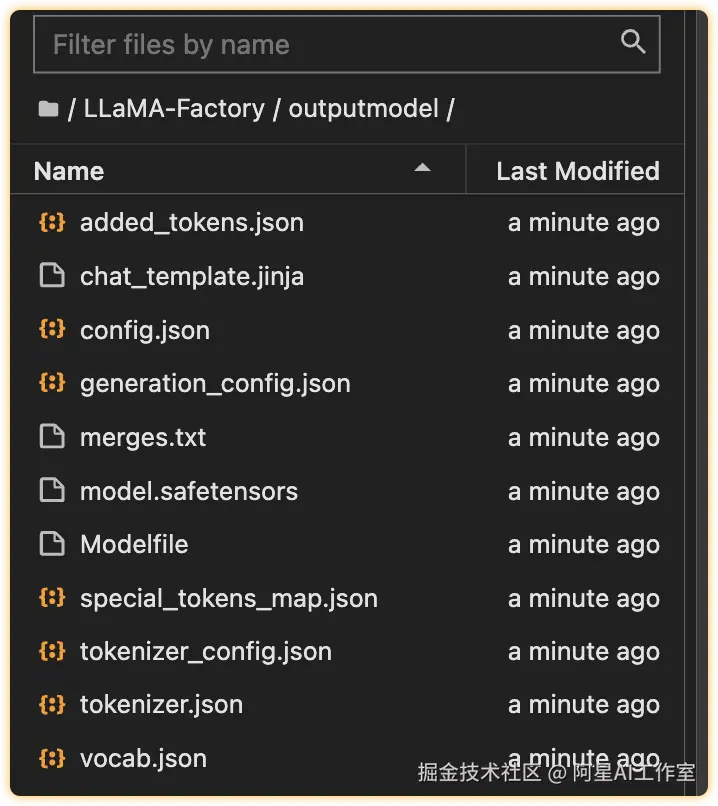Navigate to LLaMA-Factory breadcrumb folder
The image size is (718, 806).
coord(174,109)
